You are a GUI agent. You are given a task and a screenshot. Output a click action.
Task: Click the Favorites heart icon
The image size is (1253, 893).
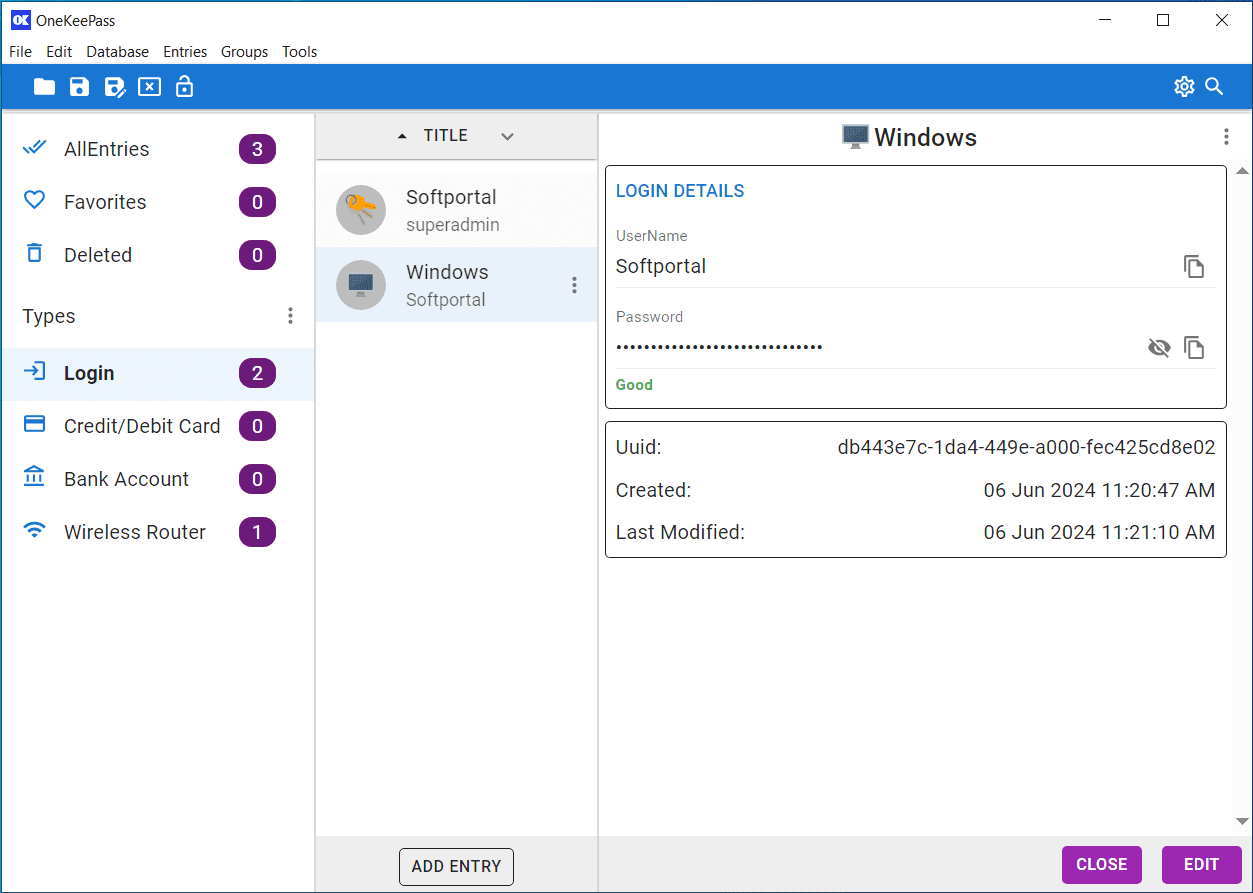tap(35, 201)
